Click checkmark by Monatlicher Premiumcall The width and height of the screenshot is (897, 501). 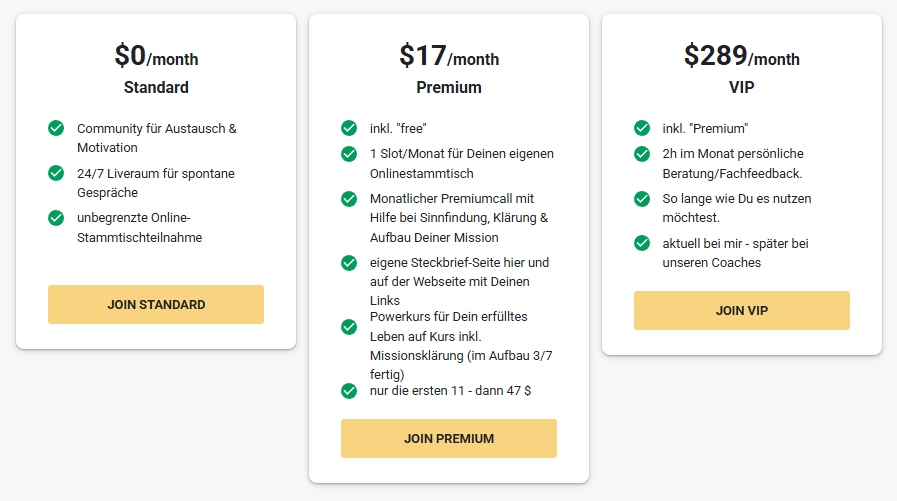coord(349,198)
